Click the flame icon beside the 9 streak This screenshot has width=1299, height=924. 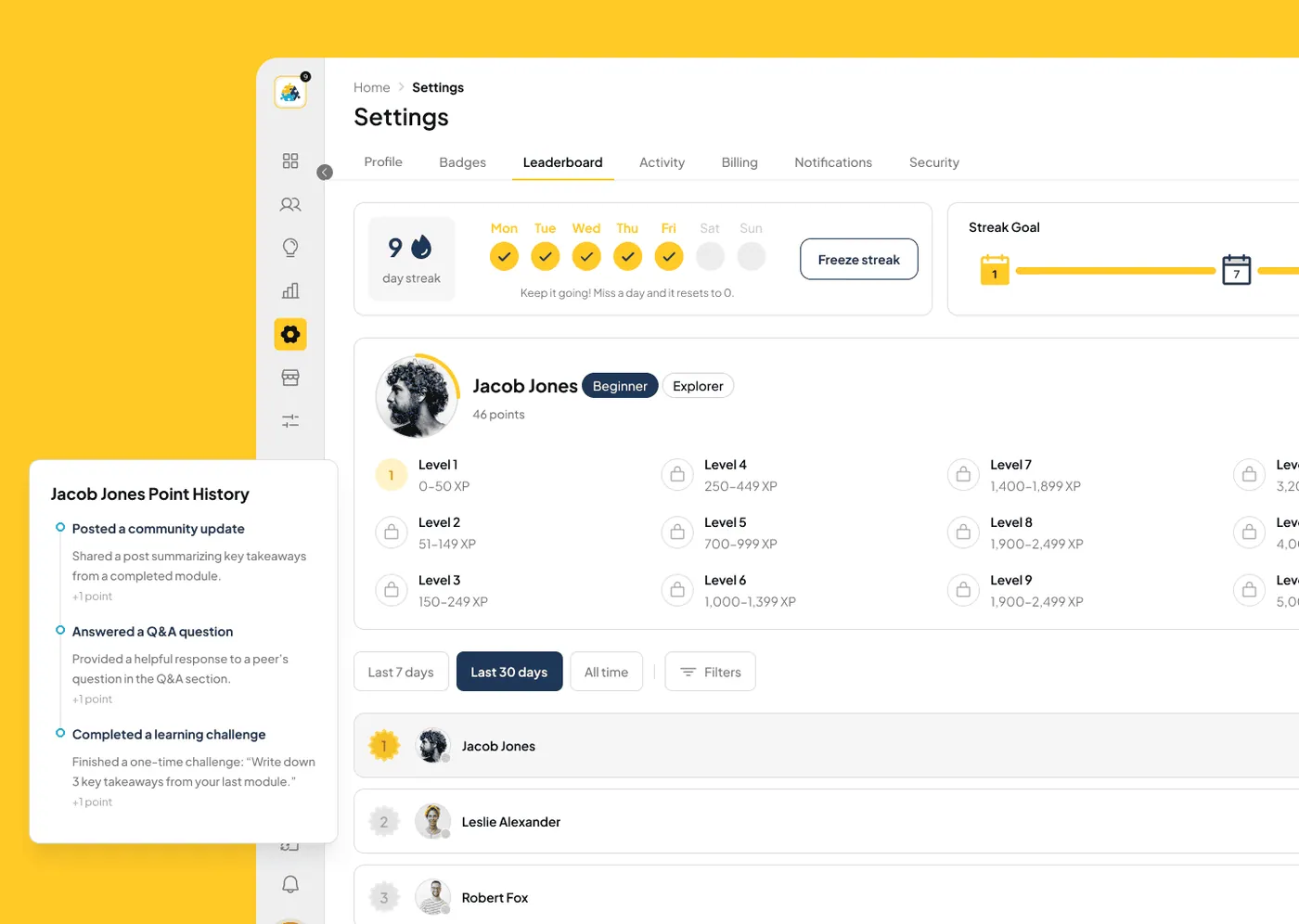click(x=421, y=247)
